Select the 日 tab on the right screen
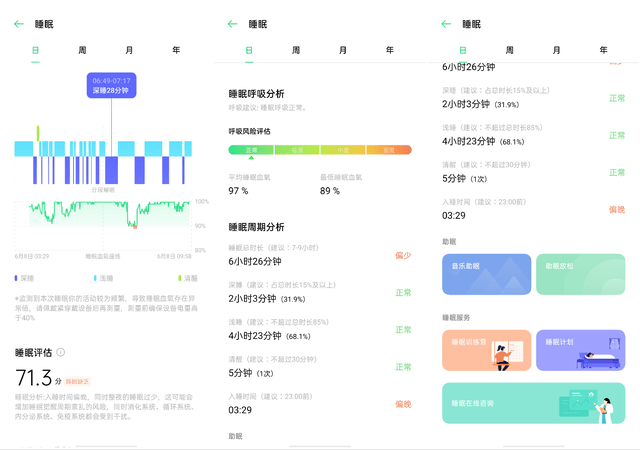This screenshot has width=640, height=450. (x=463, y=50)
